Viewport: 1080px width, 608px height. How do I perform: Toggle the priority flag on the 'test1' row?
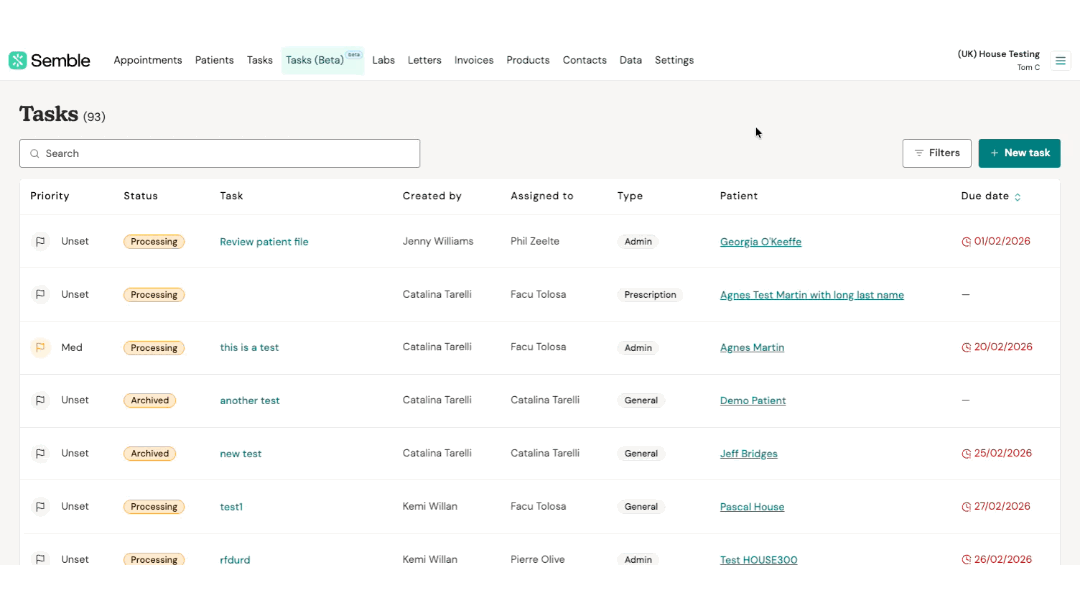point(40,506)
